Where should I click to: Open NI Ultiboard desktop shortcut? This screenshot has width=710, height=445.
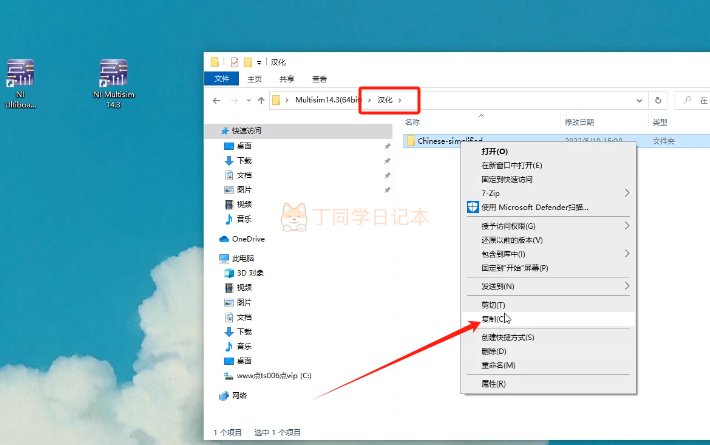(x=20, y=84)
